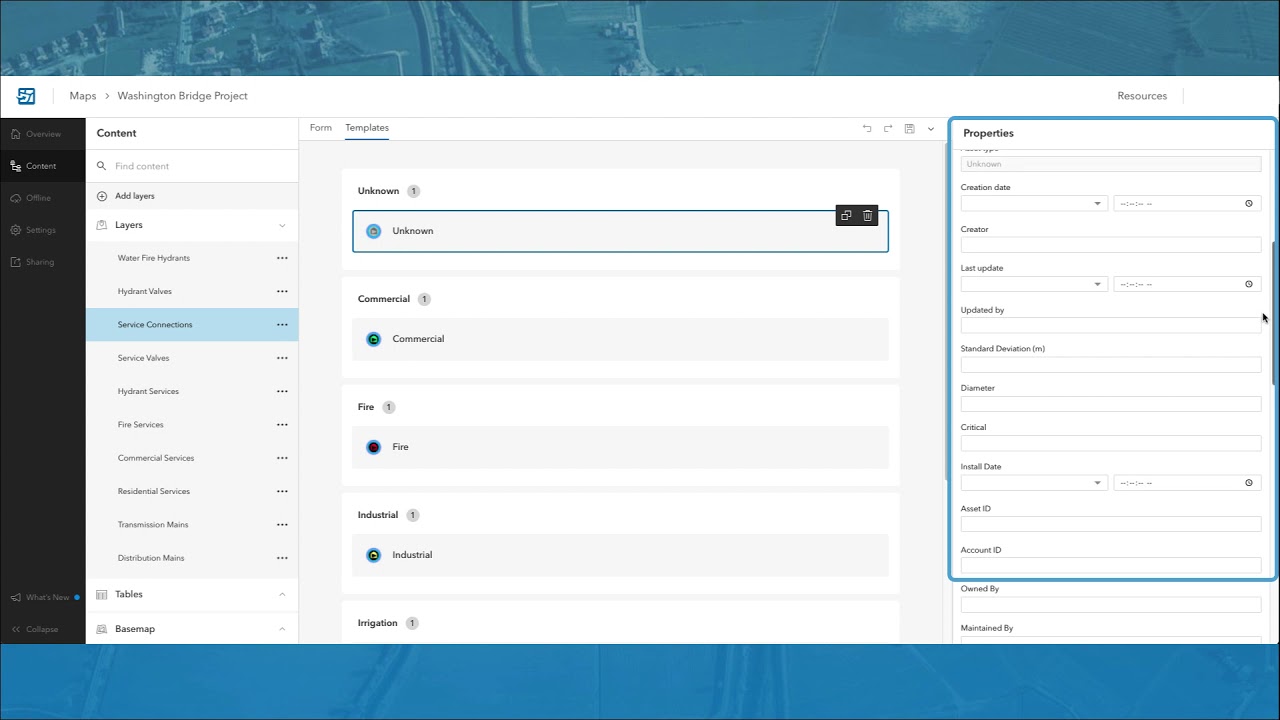
Task: Click the Creation date time clock icon
Action: click(x=1249, y=203)
